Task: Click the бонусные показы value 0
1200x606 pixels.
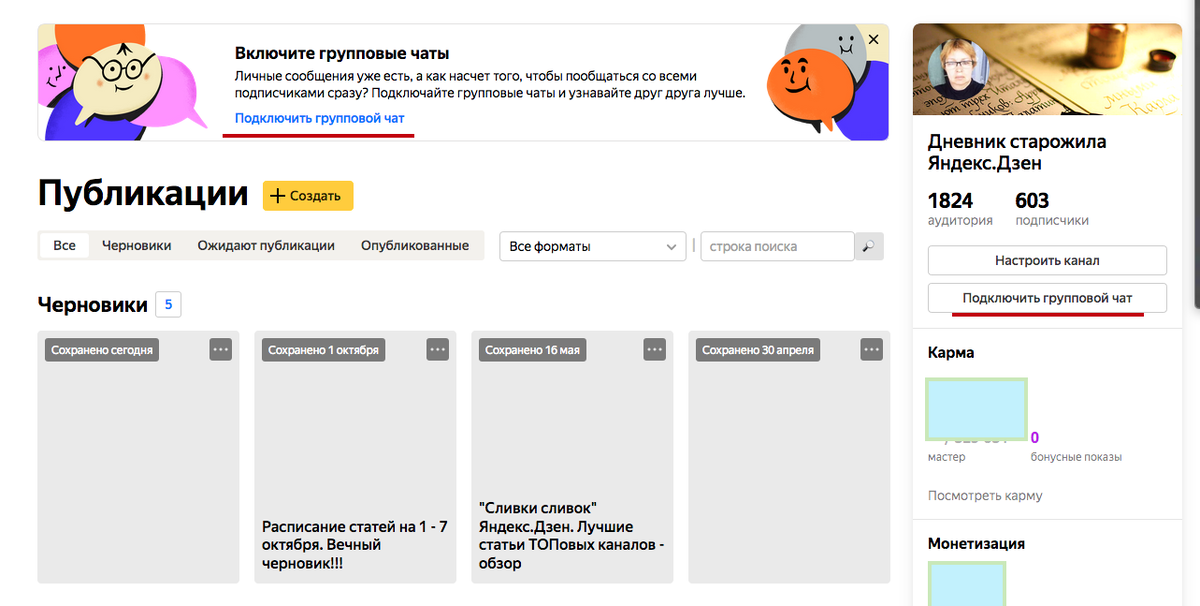Action: click(x=1035, y=437)
